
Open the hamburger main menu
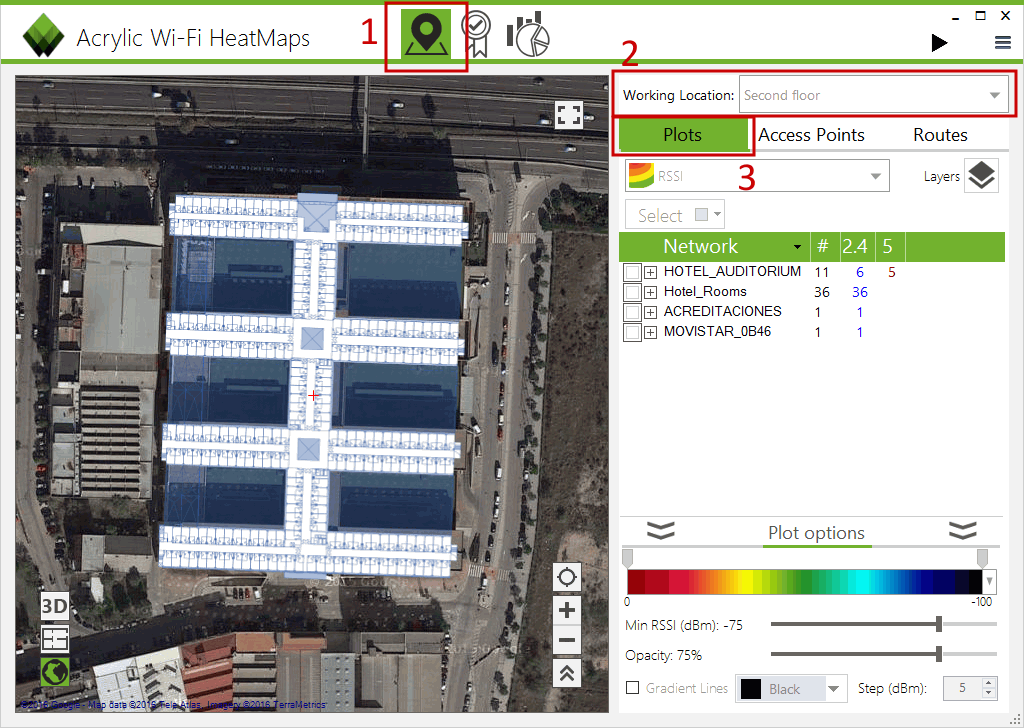pos(1002,43)
